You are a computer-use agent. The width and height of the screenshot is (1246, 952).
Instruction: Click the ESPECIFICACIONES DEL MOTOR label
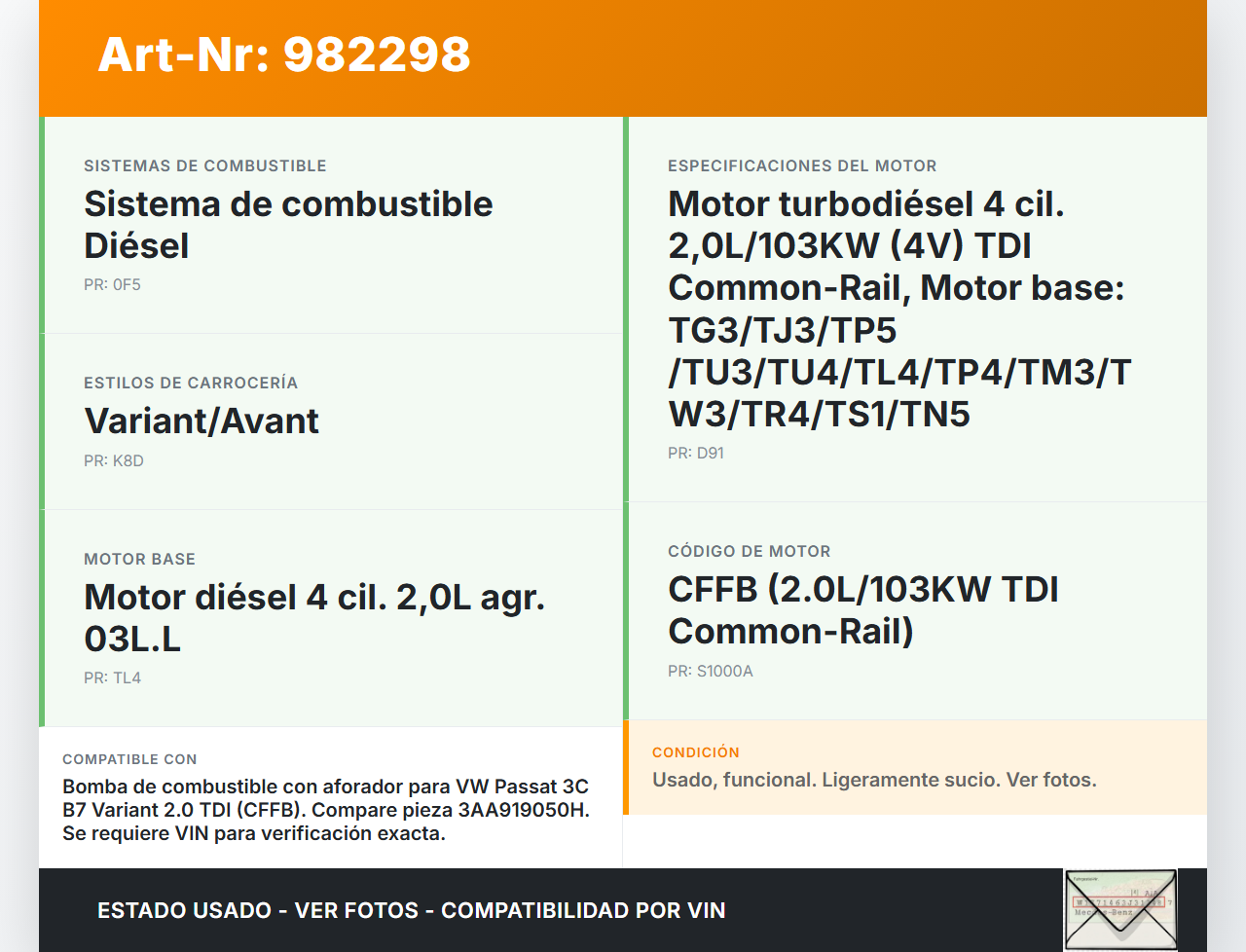[x=802, y=166]
